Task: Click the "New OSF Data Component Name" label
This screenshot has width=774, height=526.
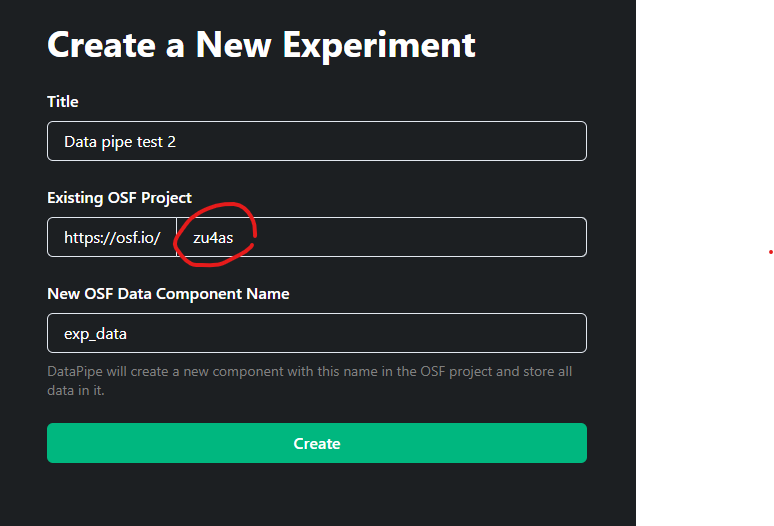Action: pos(168,294)
